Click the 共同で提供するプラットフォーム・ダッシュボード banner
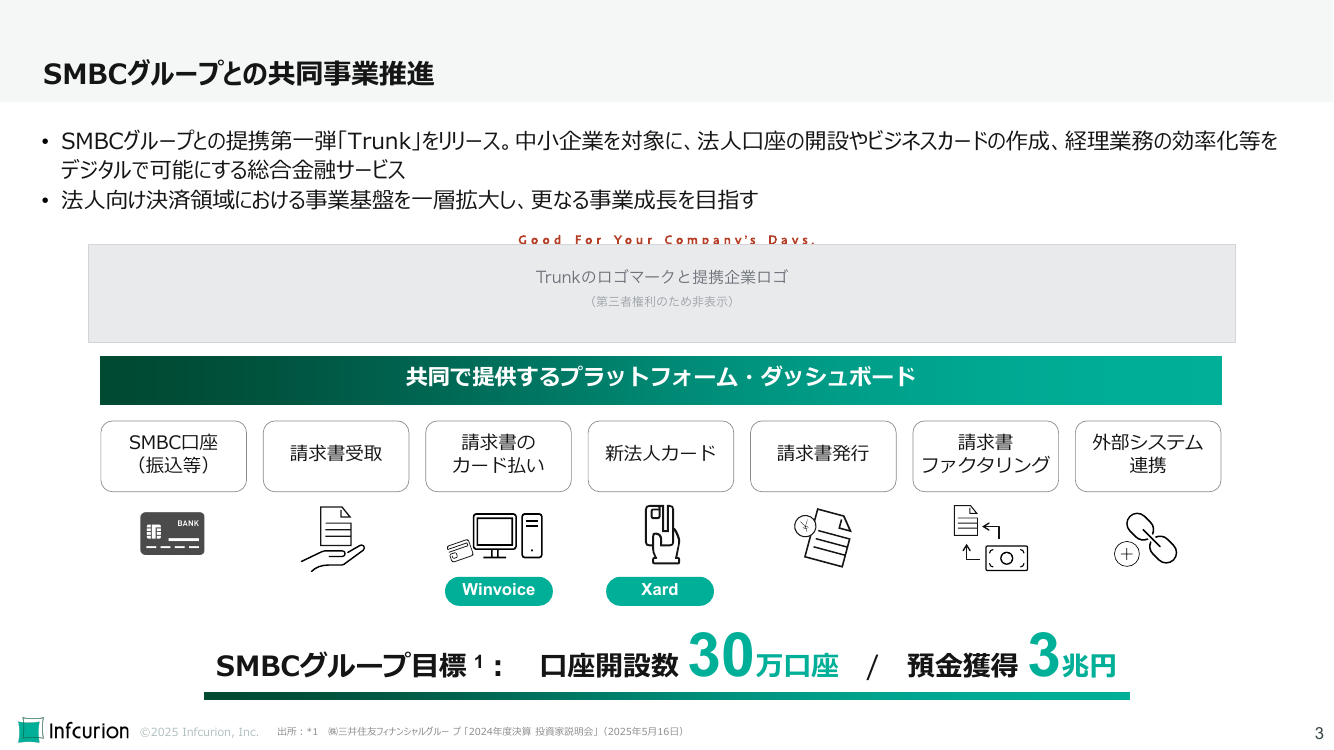The height and width of the screenshot is (750, 1334). point(661,380)
